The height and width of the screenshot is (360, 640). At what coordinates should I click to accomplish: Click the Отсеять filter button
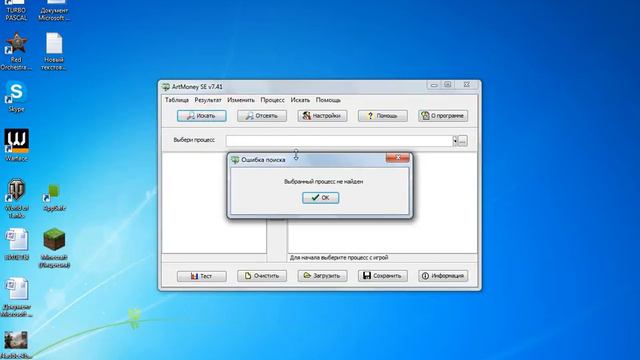tap(262, 116)
